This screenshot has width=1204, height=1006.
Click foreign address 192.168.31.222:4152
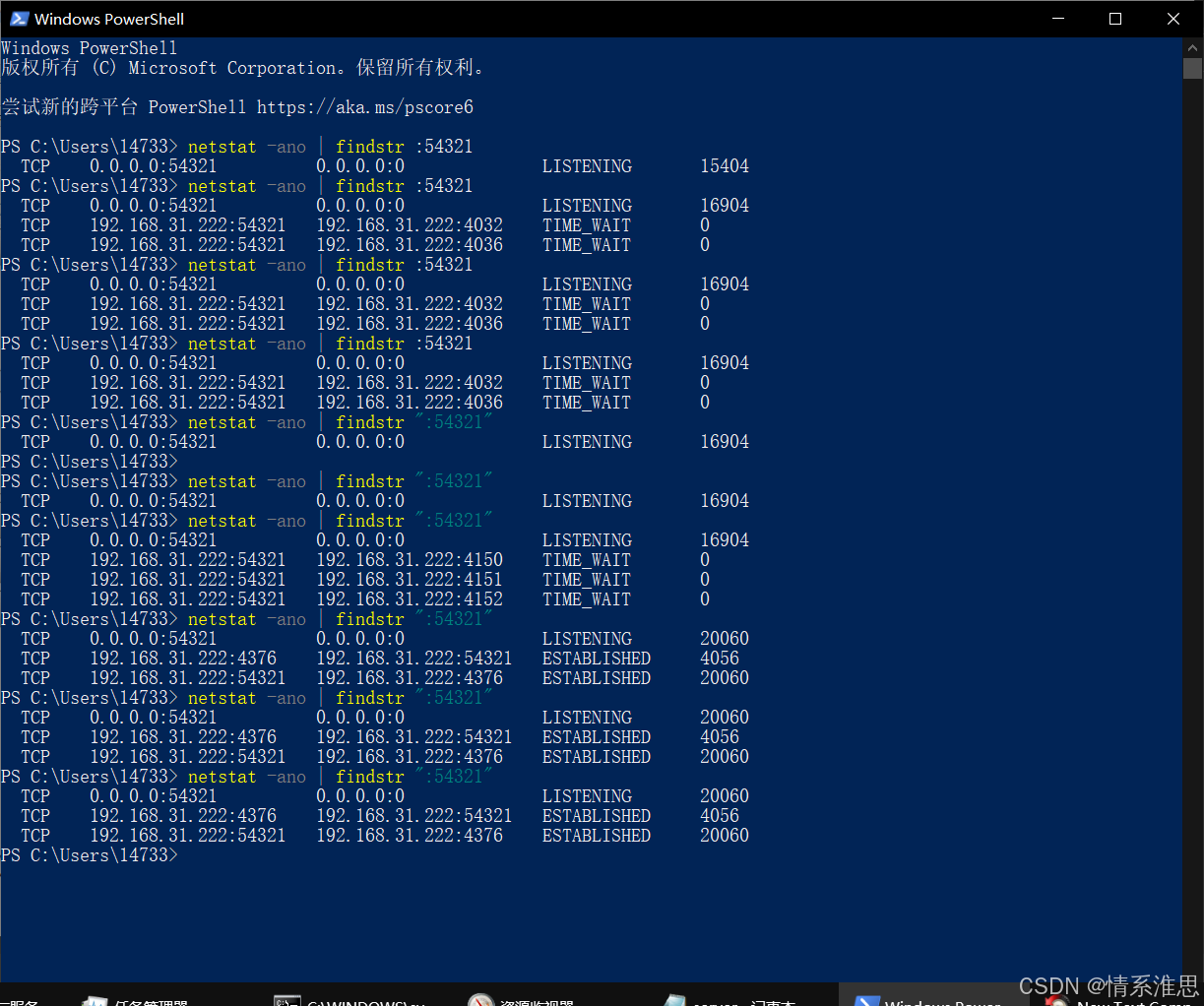click(x=410, y=599)
